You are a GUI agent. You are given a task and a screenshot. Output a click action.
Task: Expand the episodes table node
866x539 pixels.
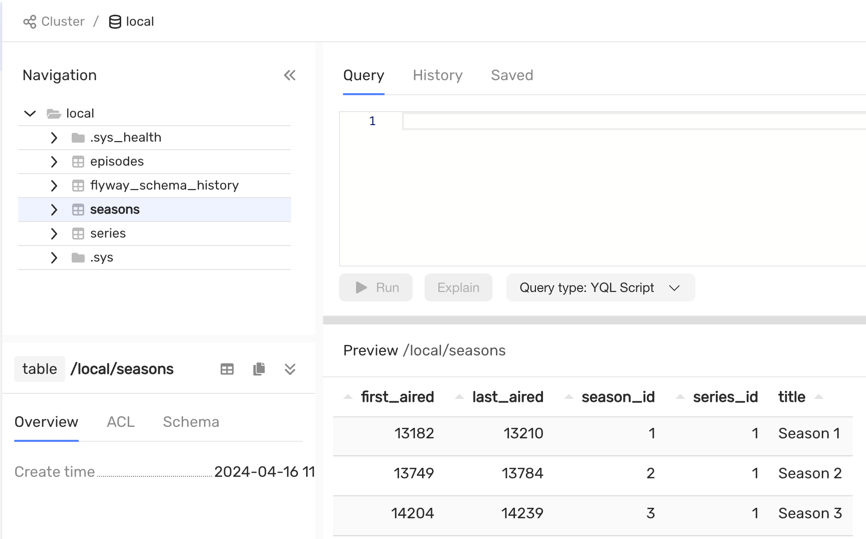click(x=54, y=161)
